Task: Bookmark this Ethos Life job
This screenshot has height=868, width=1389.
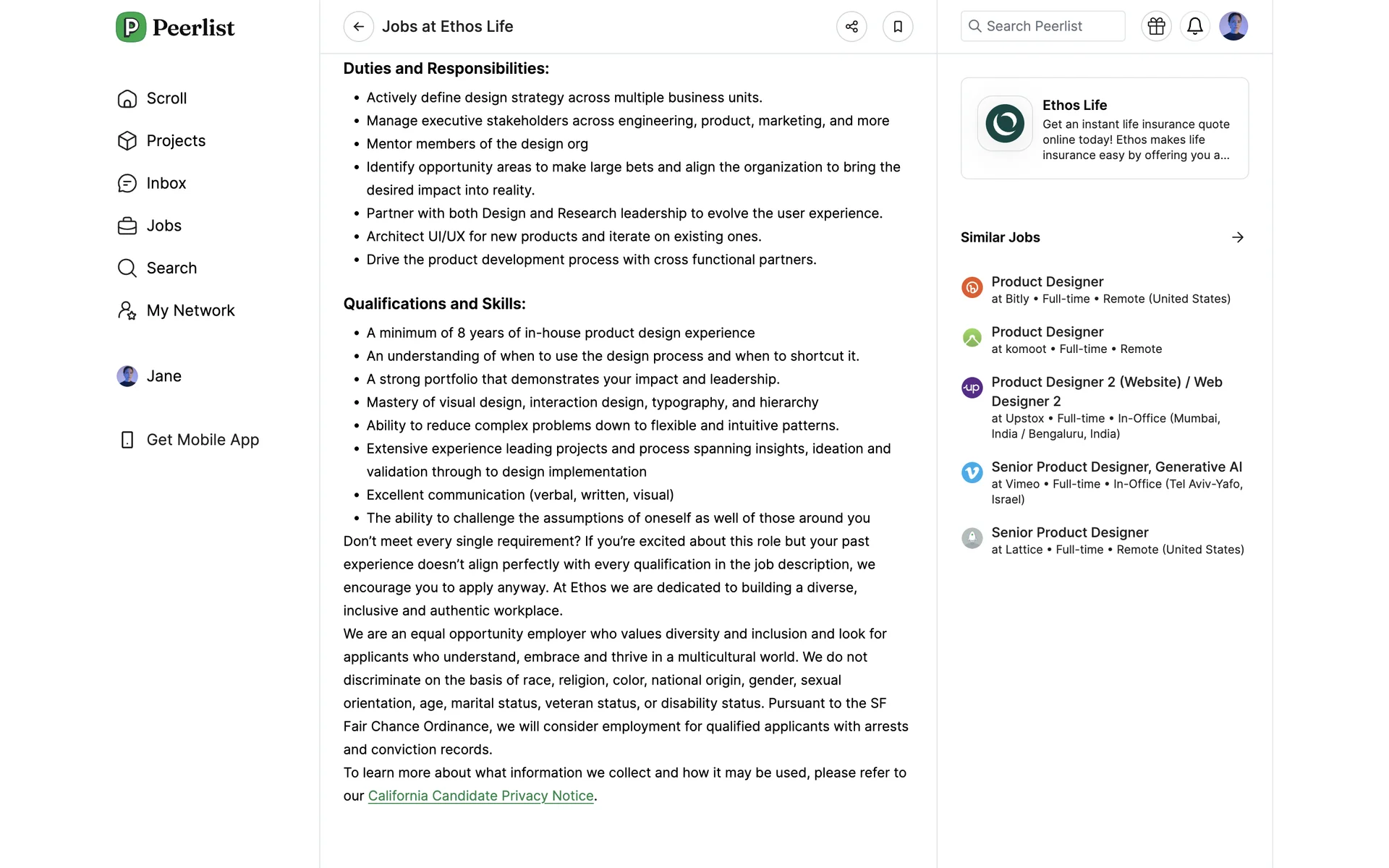Action: point(898,27)
